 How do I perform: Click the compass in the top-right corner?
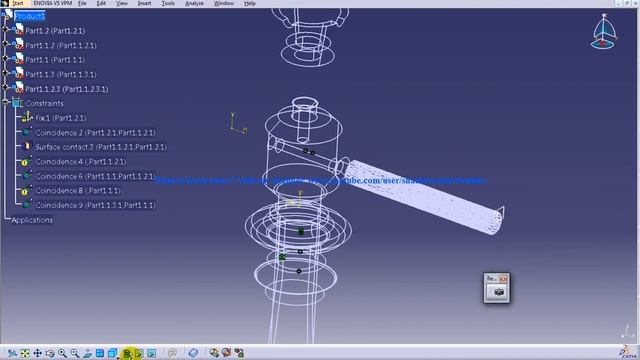point(603,31)
